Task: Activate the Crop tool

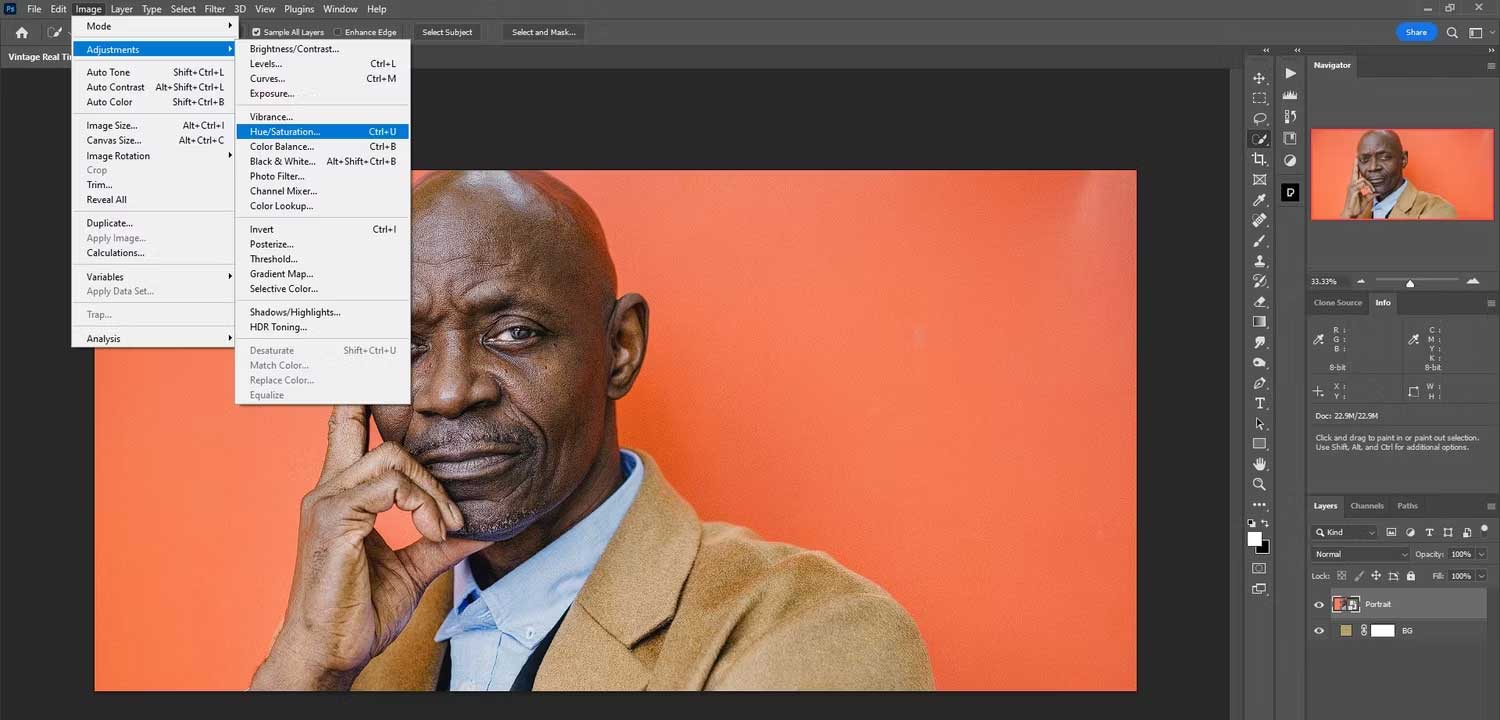Action: tap(1259, 159)
